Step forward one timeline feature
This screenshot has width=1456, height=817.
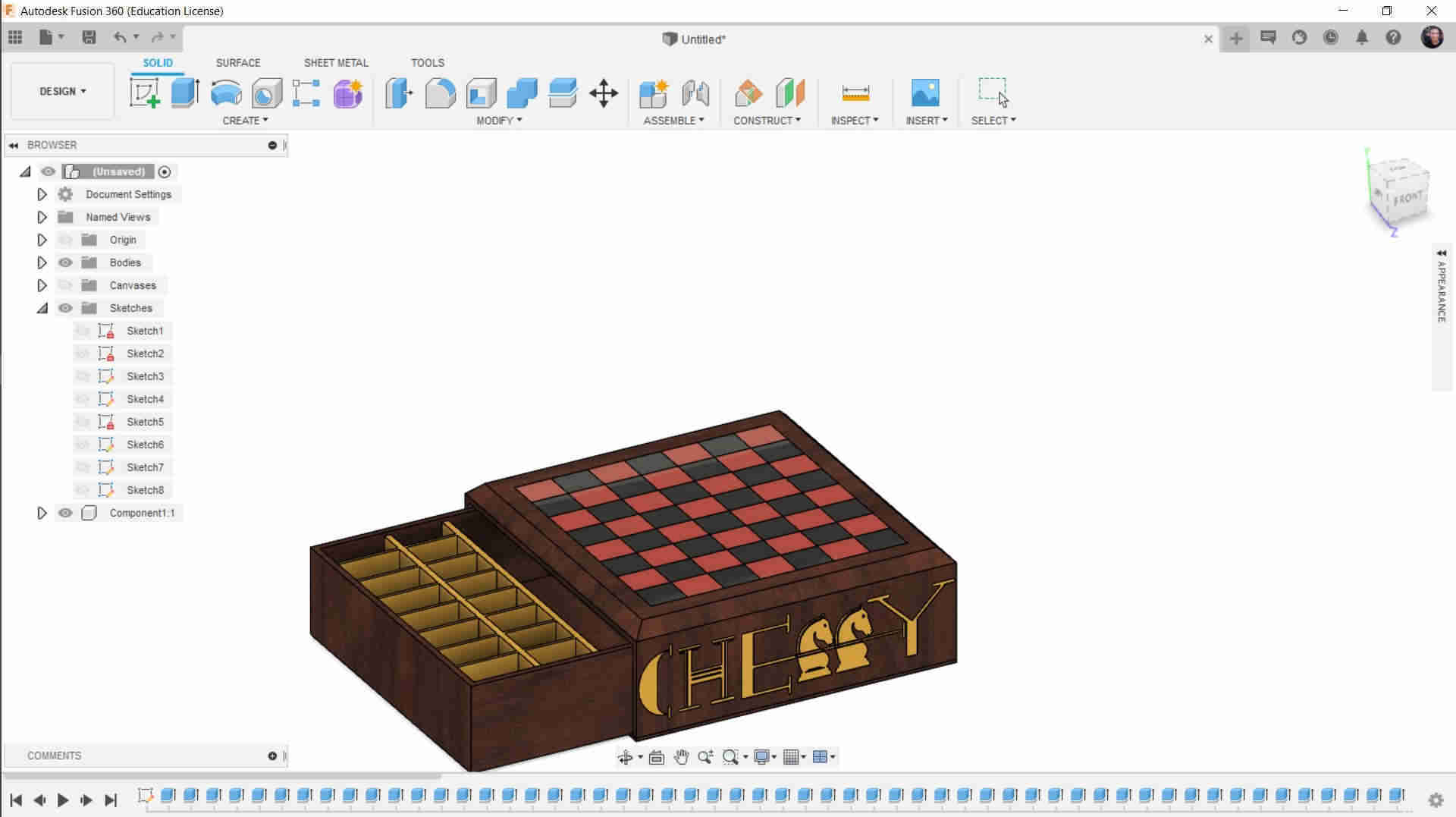pos(86,800)
